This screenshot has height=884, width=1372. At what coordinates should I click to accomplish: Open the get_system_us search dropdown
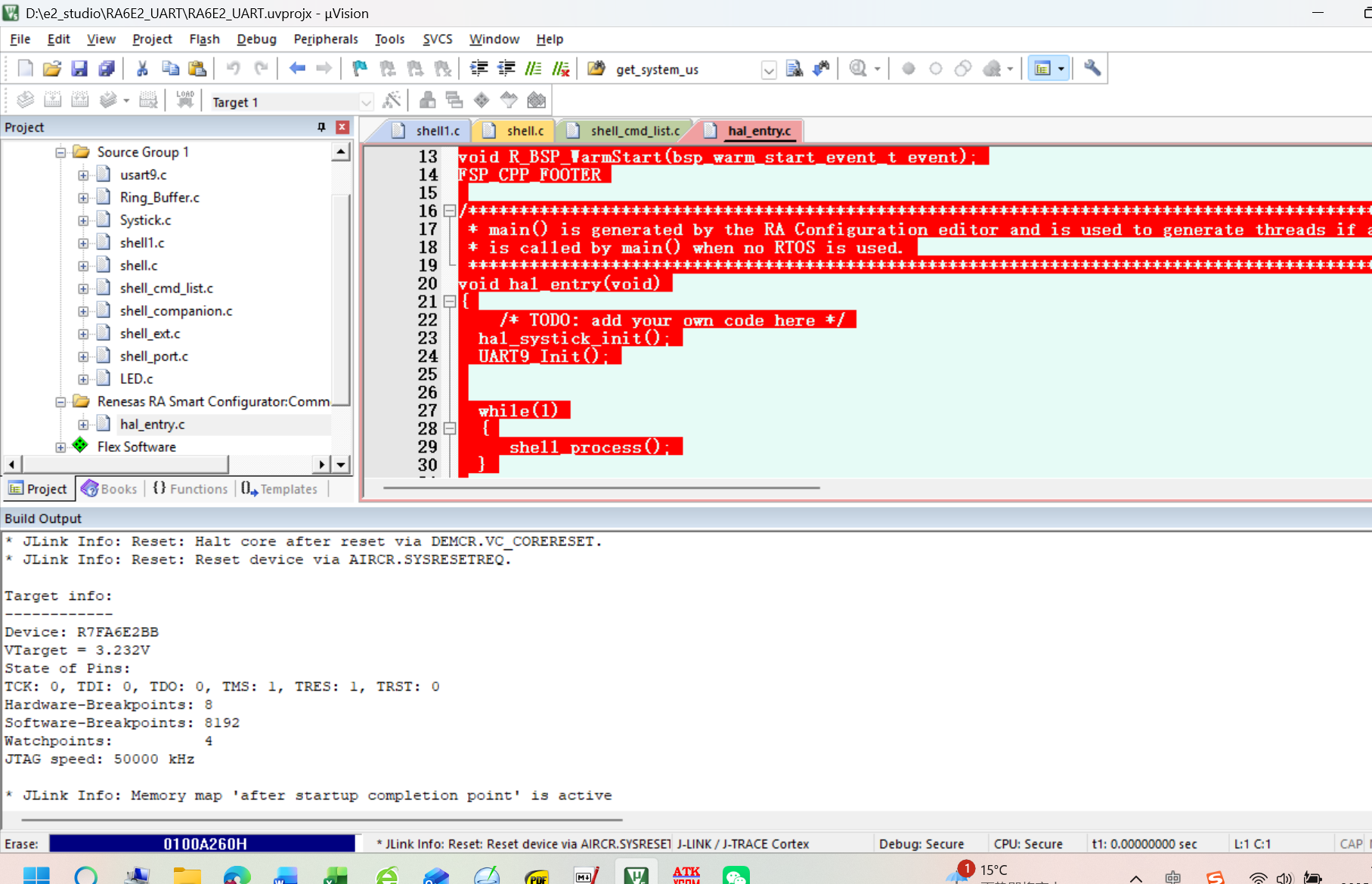[769, 70]
